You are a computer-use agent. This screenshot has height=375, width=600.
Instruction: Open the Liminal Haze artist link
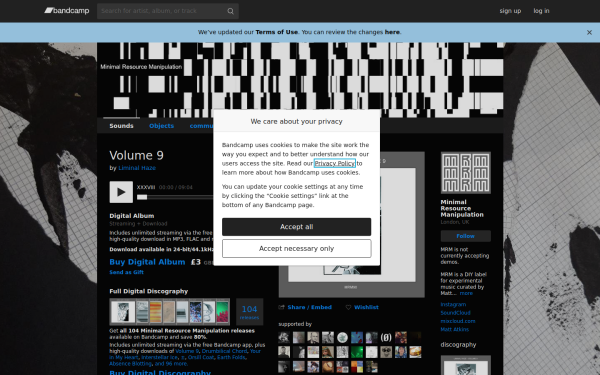pos(137,168)
